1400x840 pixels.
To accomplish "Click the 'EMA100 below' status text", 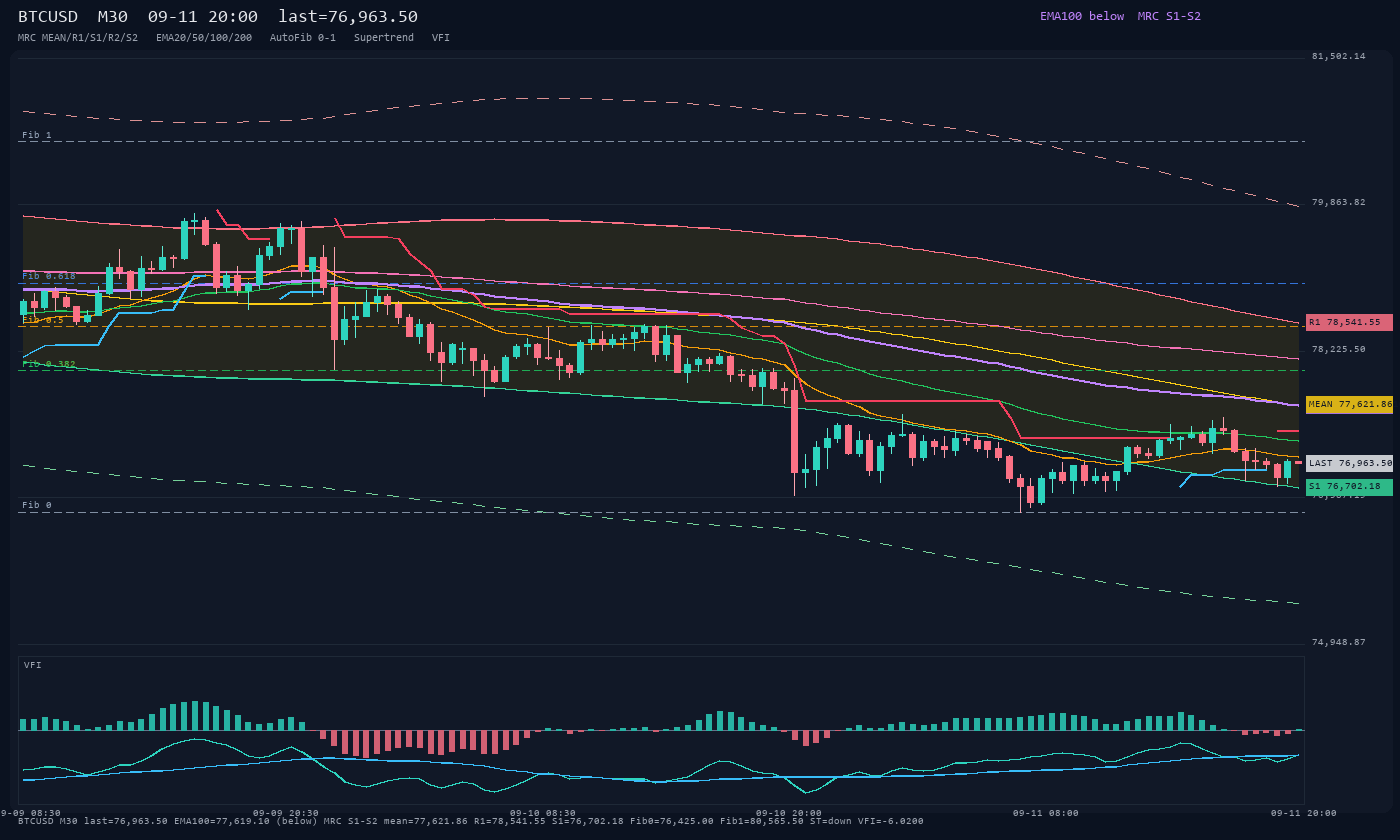I will pos(1082,16).
